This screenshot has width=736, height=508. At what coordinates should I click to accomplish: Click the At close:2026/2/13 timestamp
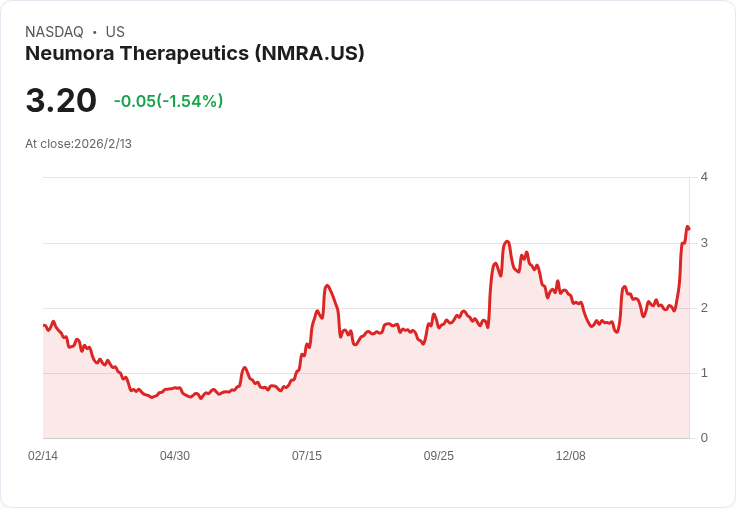78,144
